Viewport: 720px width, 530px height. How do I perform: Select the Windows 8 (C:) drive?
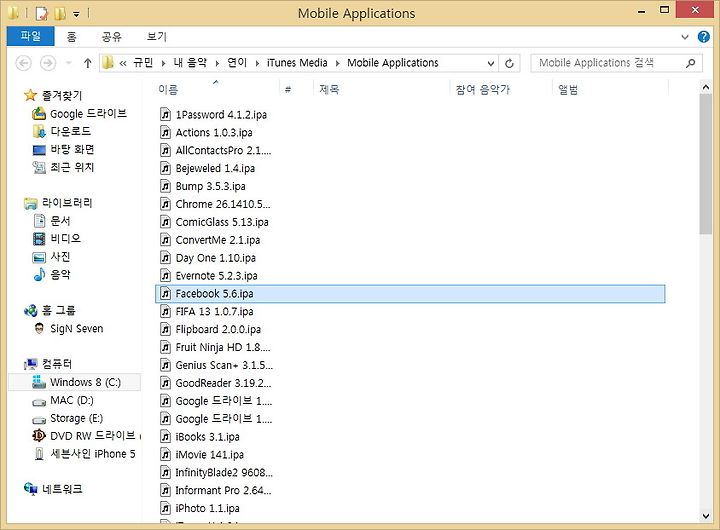coord(76,382)
